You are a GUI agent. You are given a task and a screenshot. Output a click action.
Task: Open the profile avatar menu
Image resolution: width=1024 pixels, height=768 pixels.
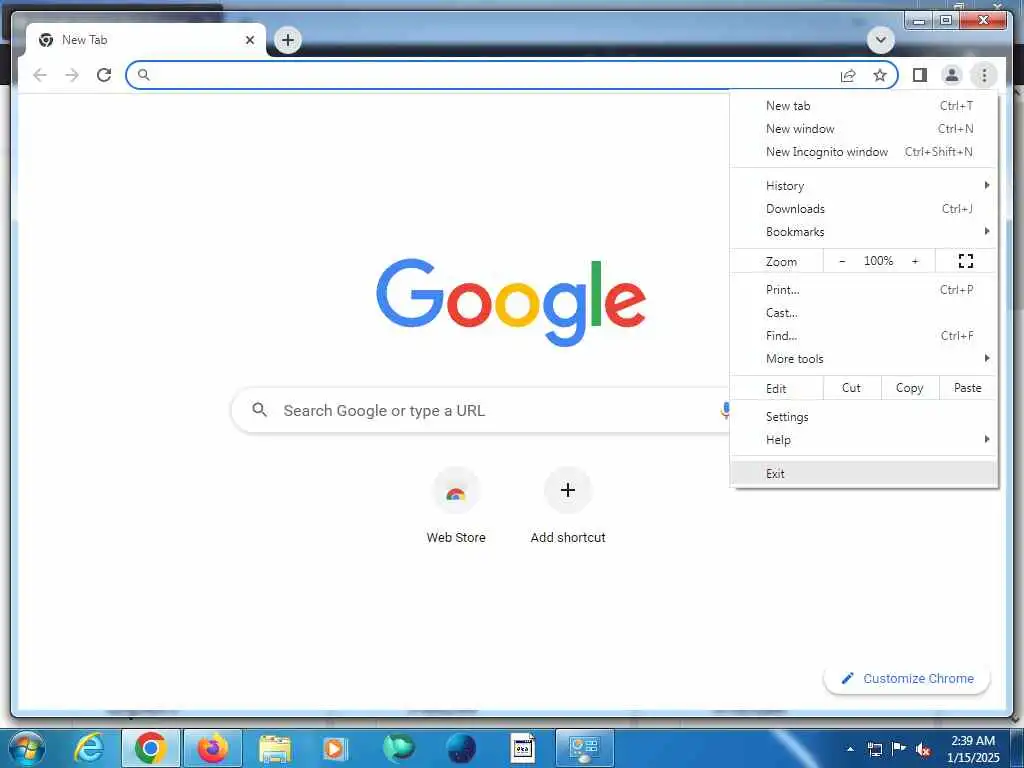click(x=952, y=75)
